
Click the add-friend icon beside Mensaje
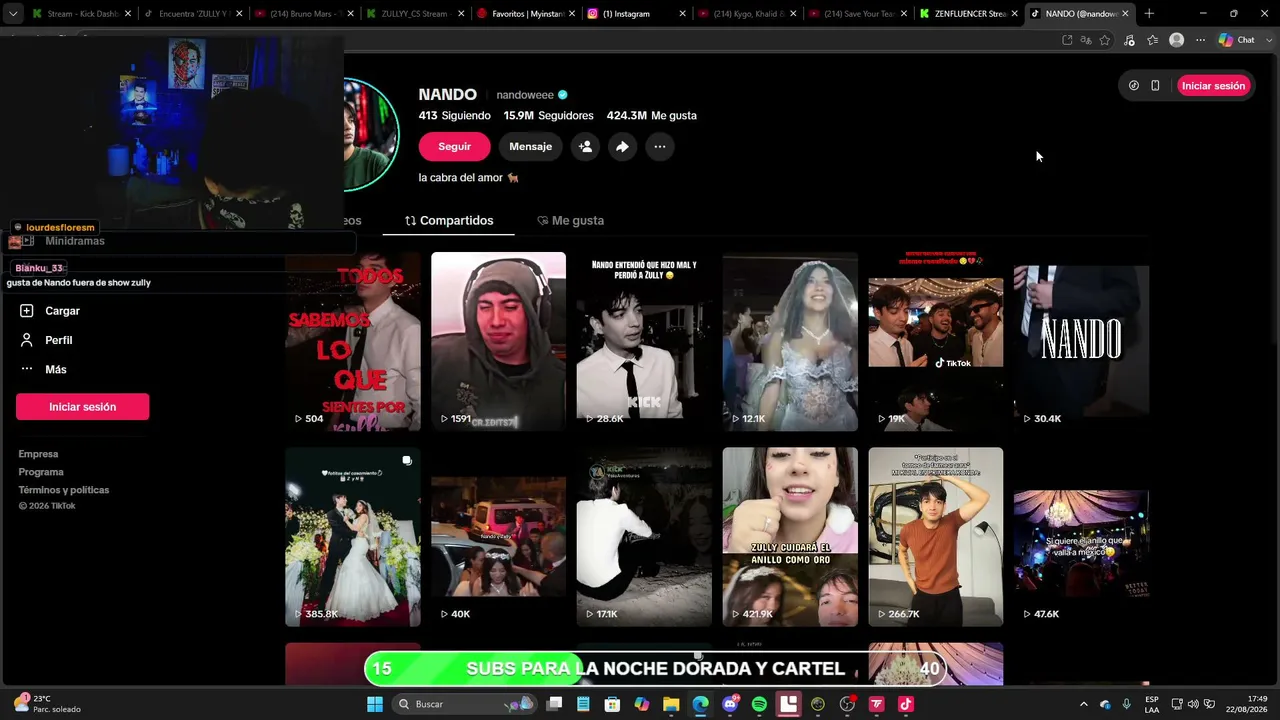tap(586, 147)
